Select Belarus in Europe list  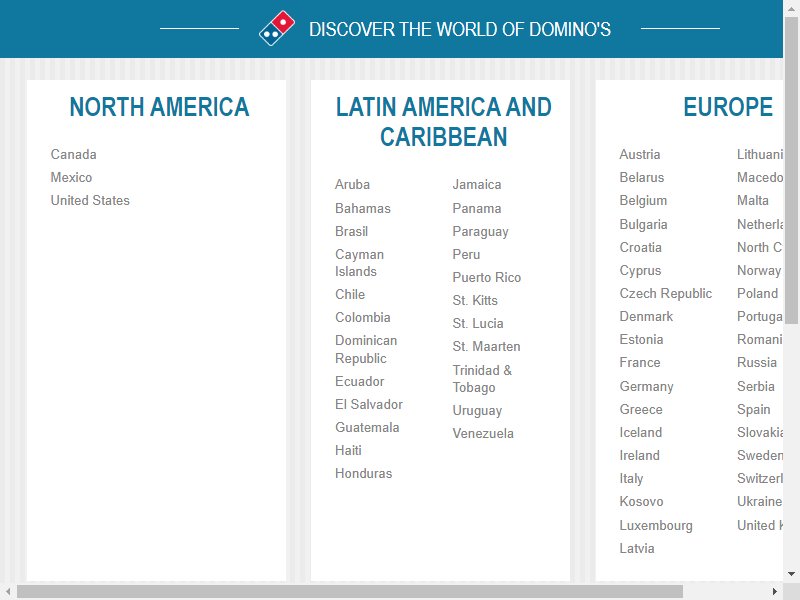(642, 177)
